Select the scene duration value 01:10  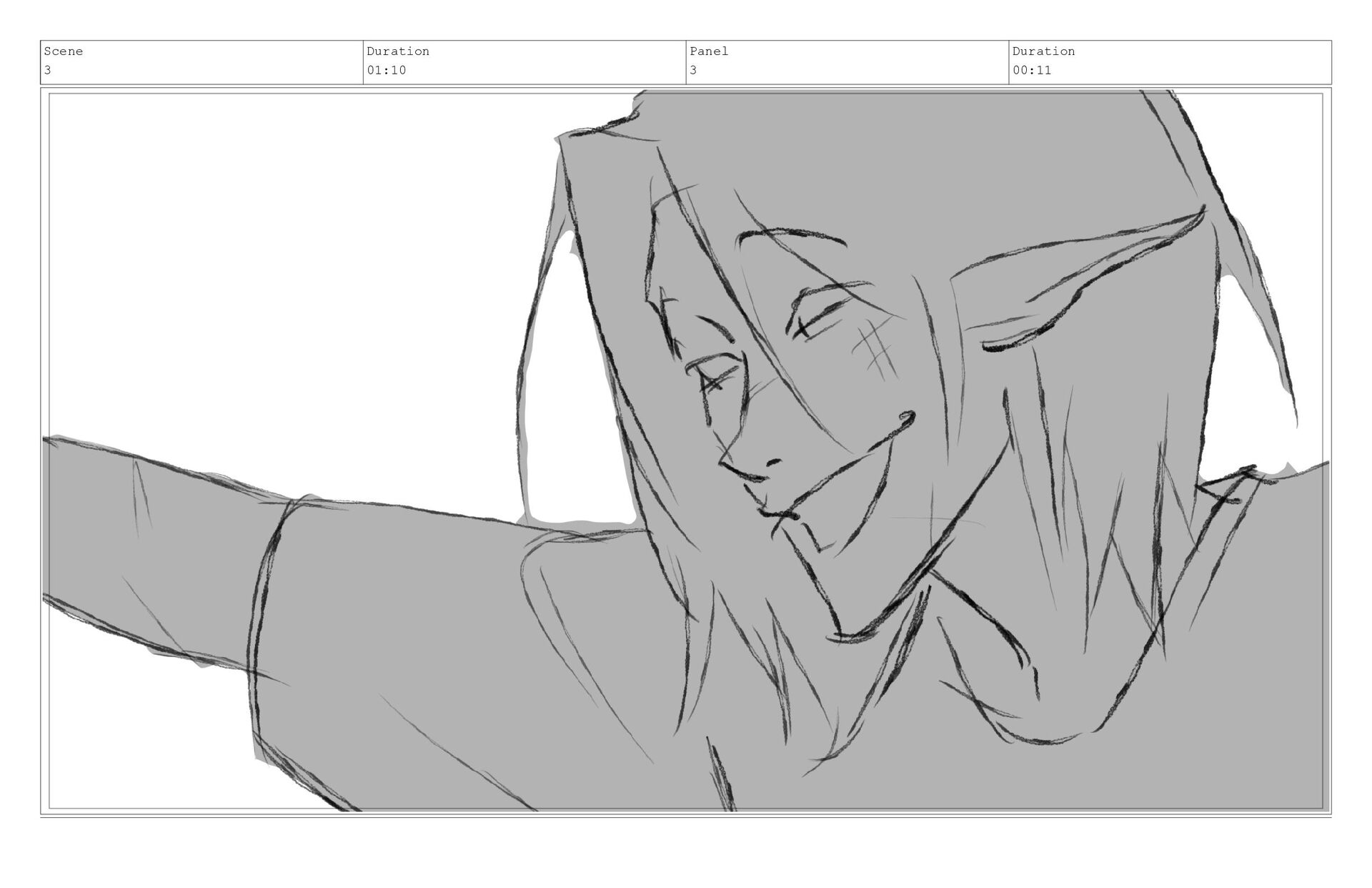(387, 70)
